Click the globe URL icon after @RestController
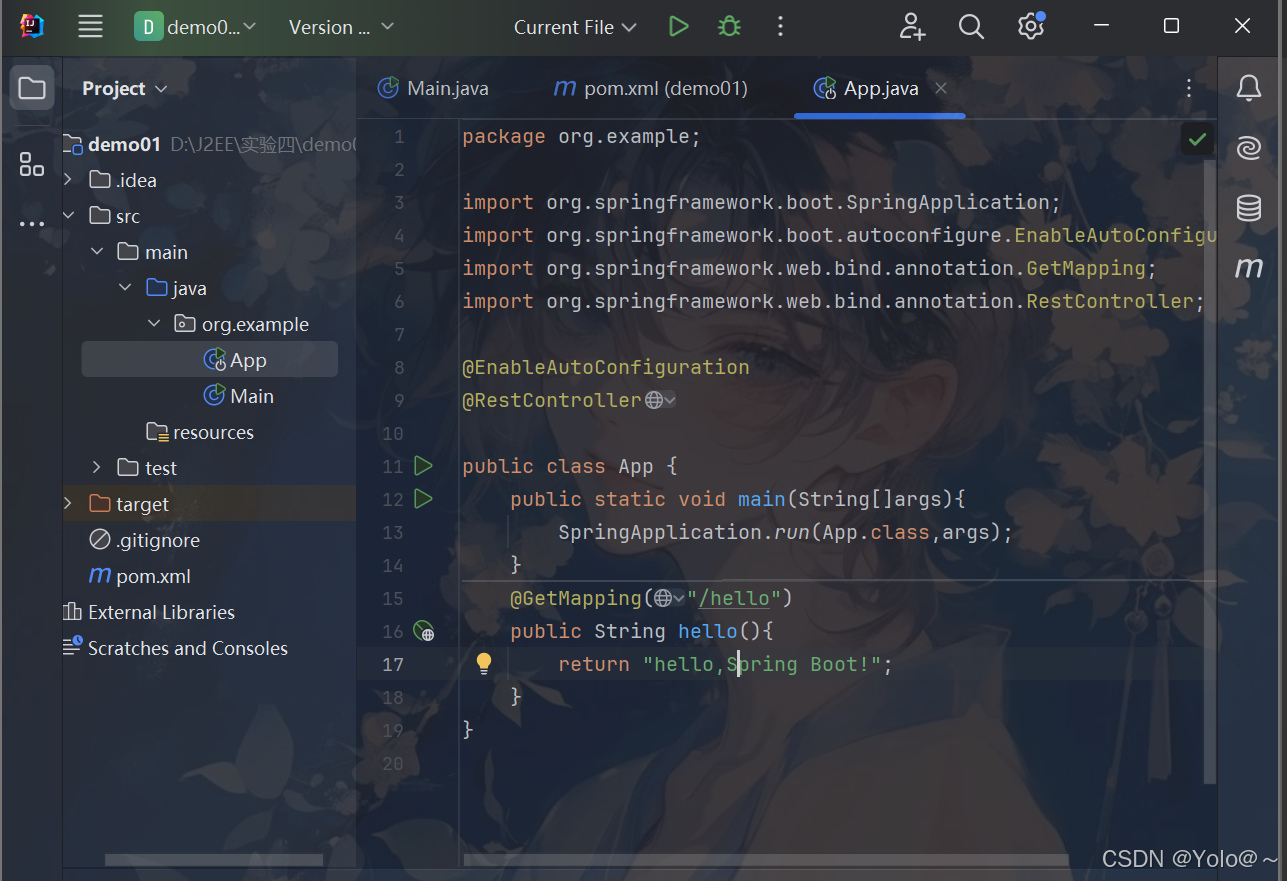Screen dimensions: 1287x881 654,400
